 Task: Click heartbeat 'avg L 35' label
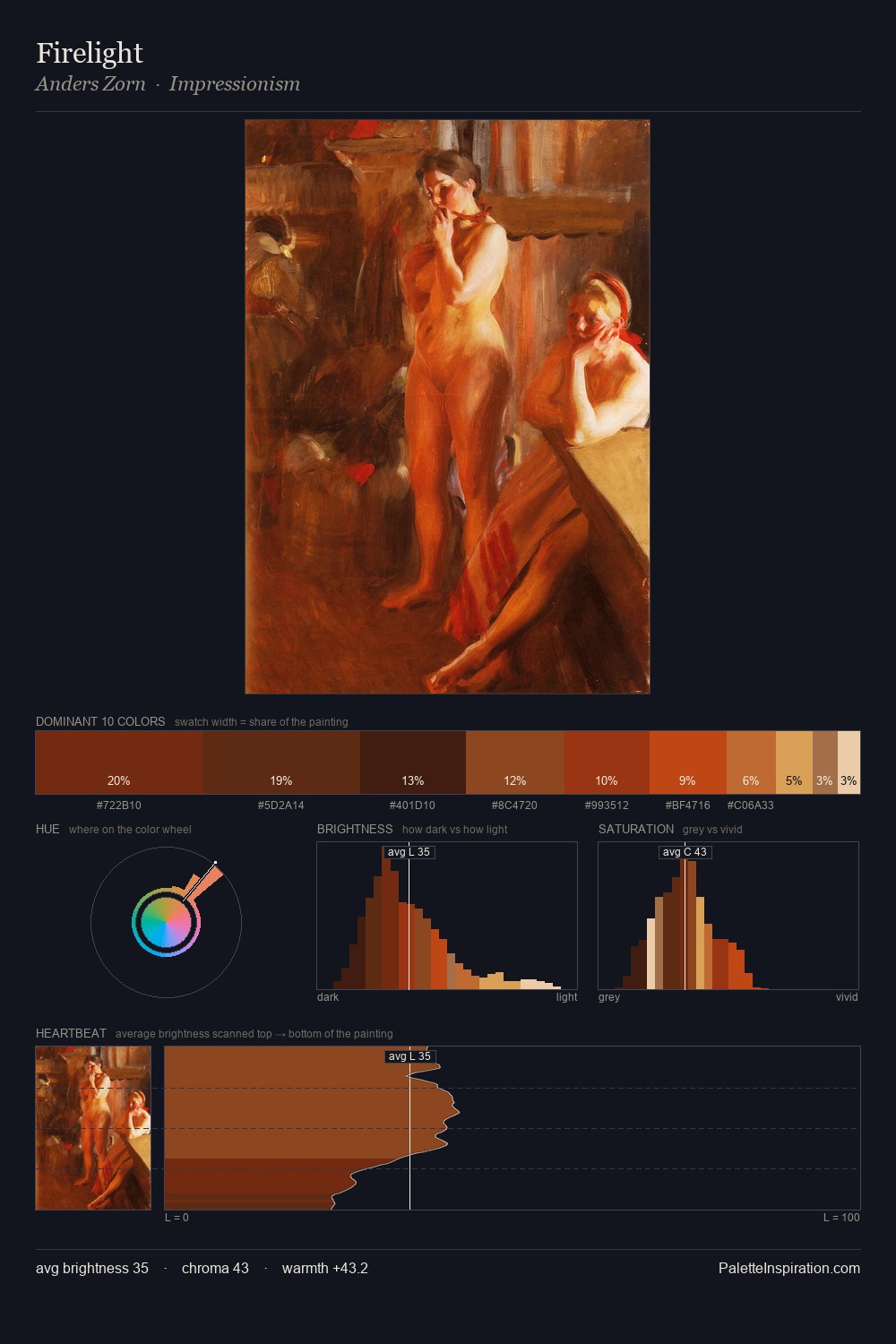(x=409, y=1056)
